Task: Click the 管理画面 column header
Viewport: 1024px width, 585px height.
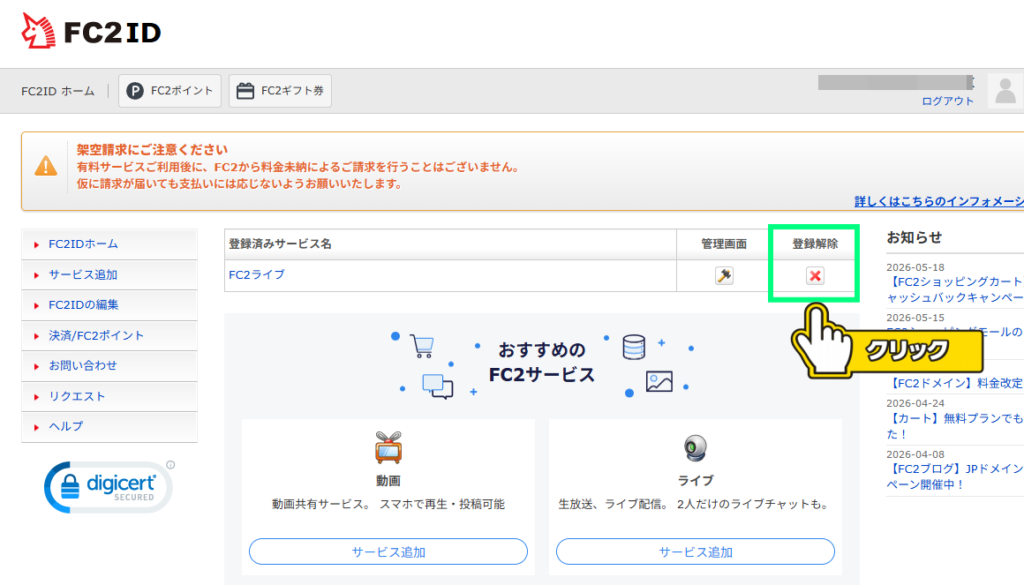Action: pyautogui.click(x=724, y=244)
